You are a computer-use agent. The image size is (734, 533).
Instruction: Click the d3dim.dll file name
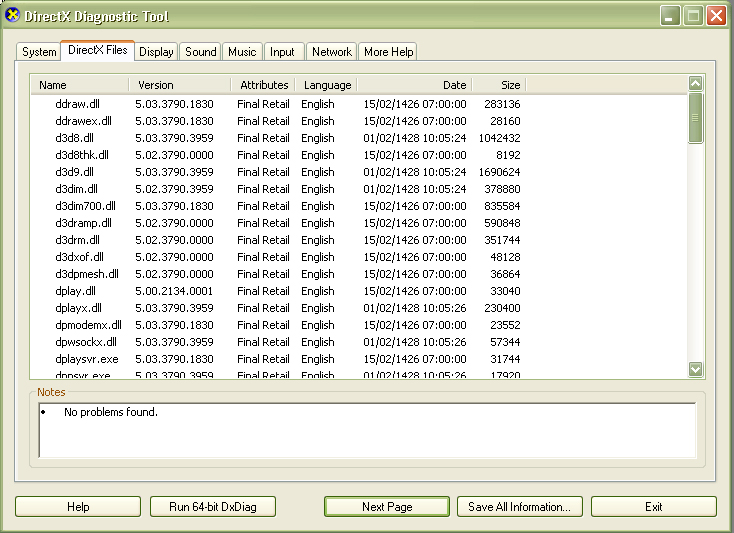[76, 189]
